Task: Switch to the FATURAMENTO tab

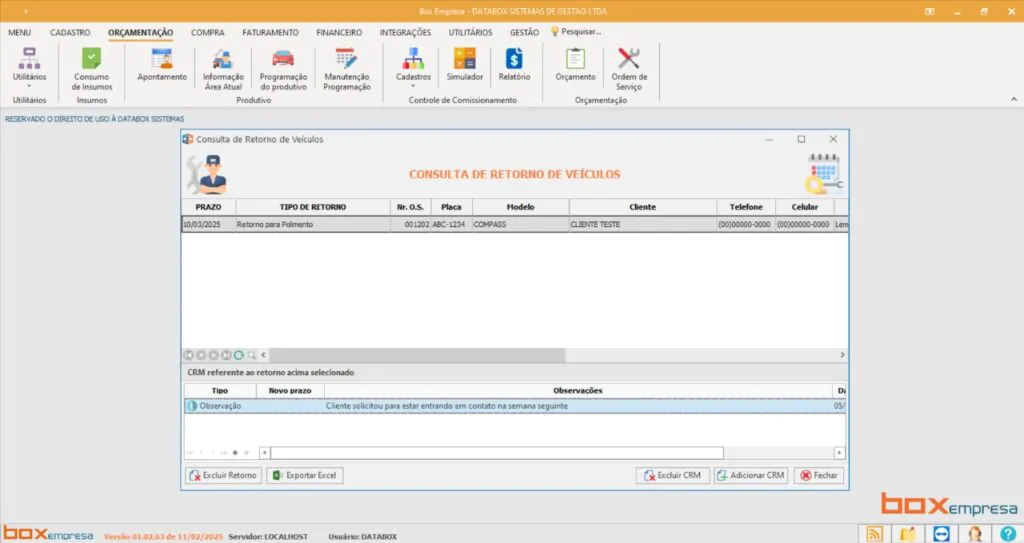Action: tap(270, 32)
